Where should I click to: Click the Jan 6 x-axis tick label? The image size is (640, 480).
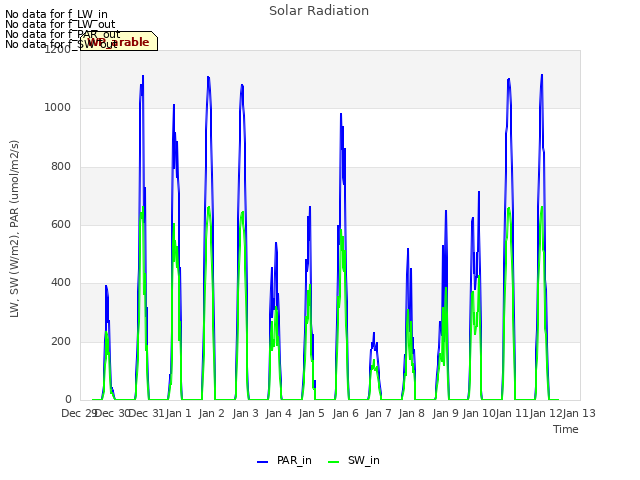pos(346,413)
